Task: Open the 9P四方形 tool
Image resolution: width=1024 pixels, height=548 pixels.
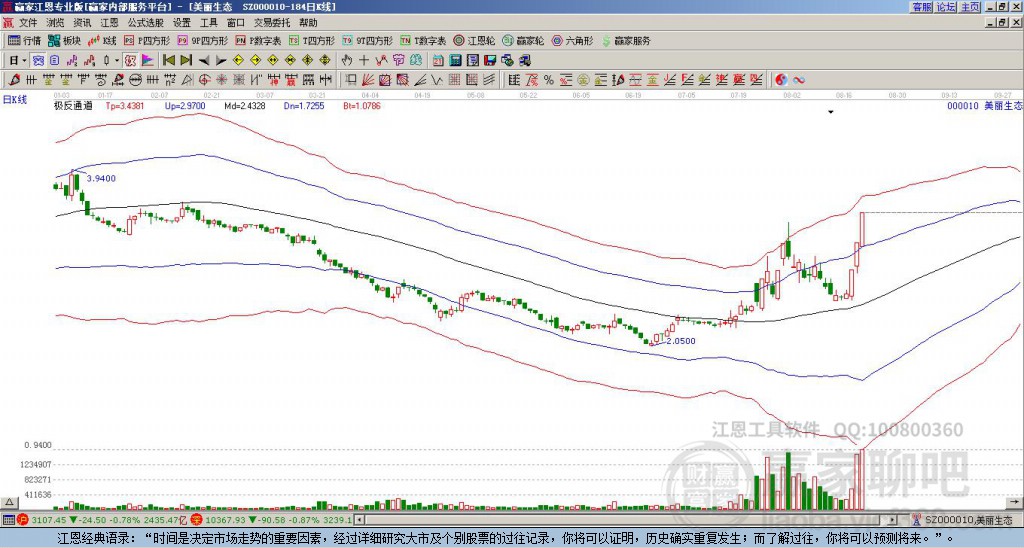Action: [x=203, y=40]
